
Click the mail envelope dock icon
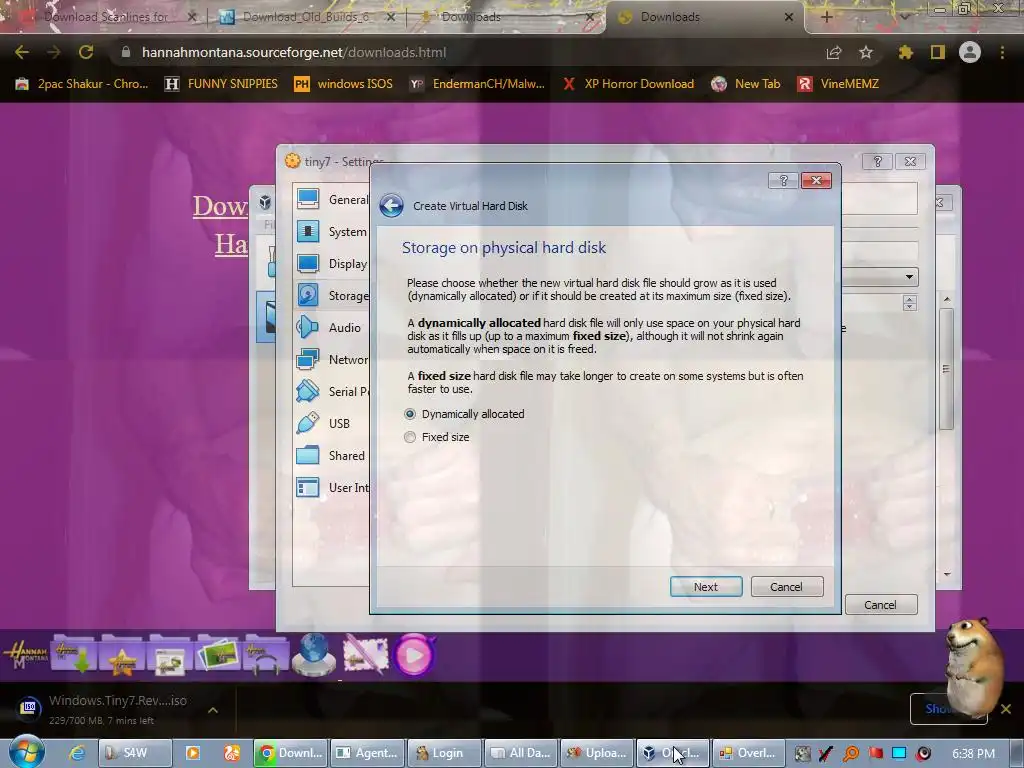[365, 654]
